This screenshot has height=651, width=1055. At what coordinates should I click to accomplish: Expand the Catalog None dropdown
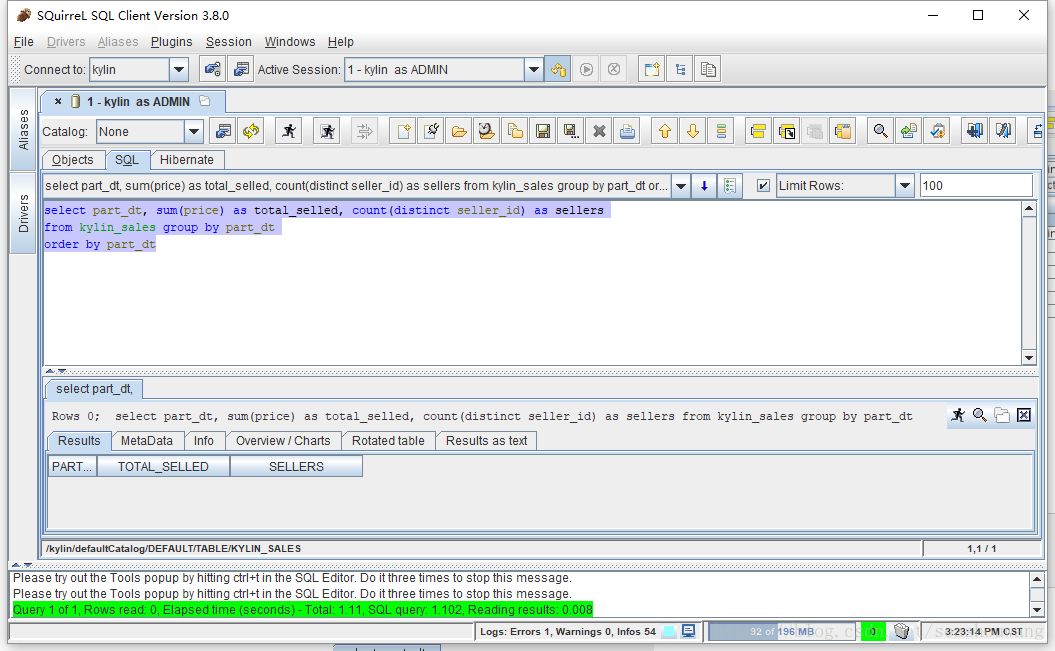194,132
